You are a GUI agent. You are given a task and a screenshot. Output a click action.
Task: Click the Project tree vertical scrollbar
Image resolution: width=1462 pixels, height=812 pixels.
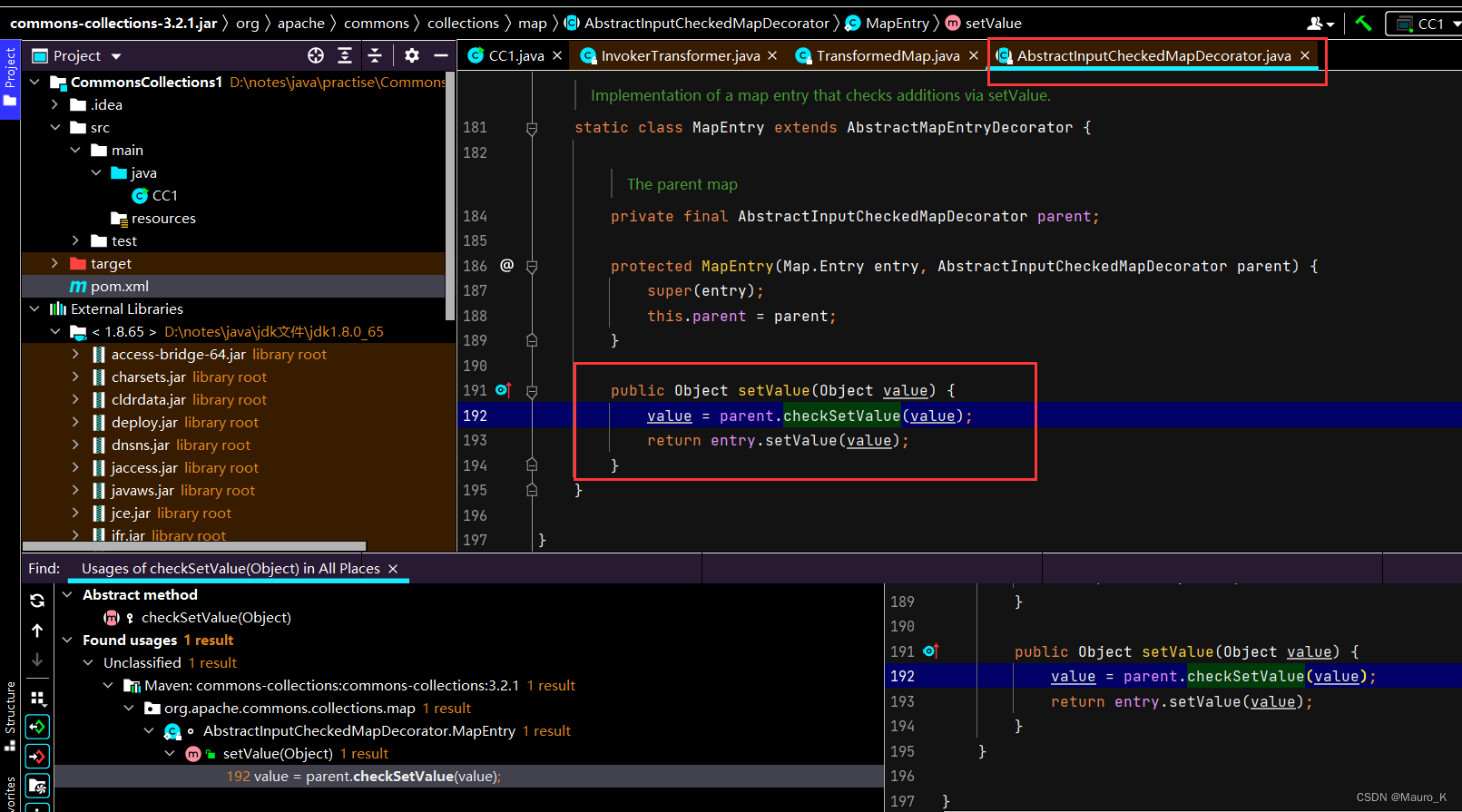450,195
